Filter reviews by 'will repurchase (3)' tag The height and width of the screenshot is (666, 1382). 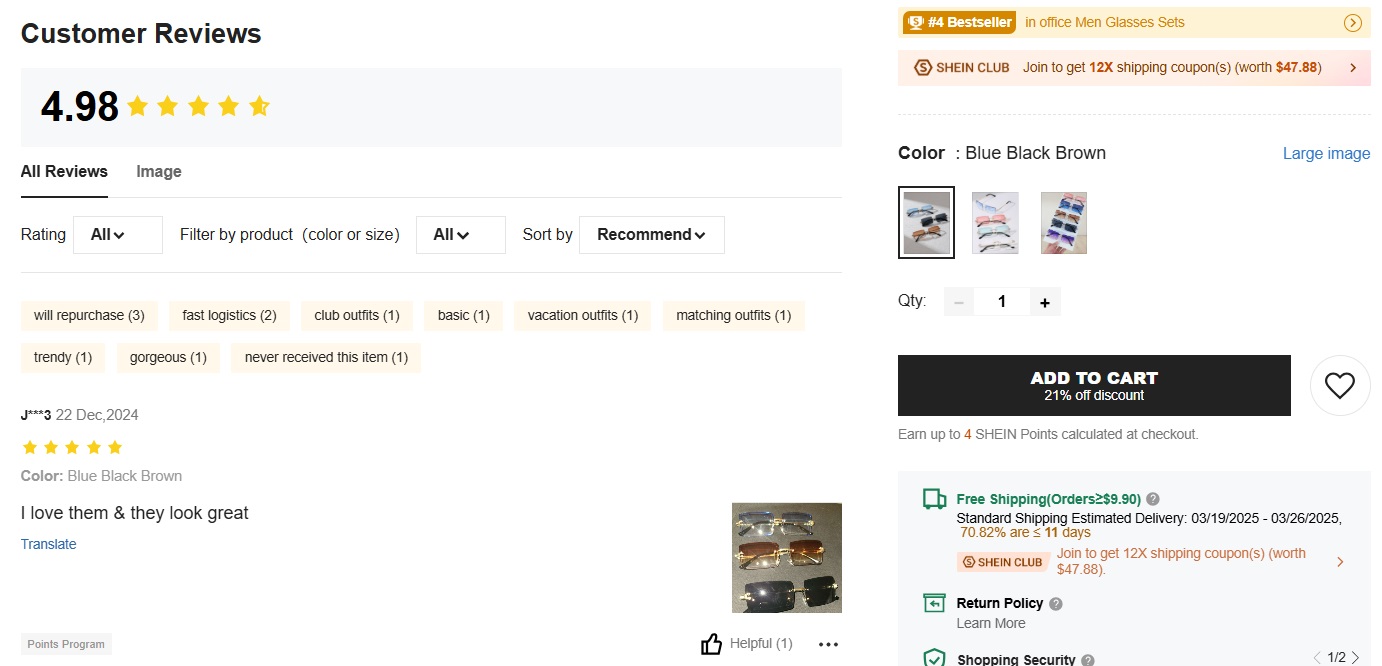pos(89,316)
